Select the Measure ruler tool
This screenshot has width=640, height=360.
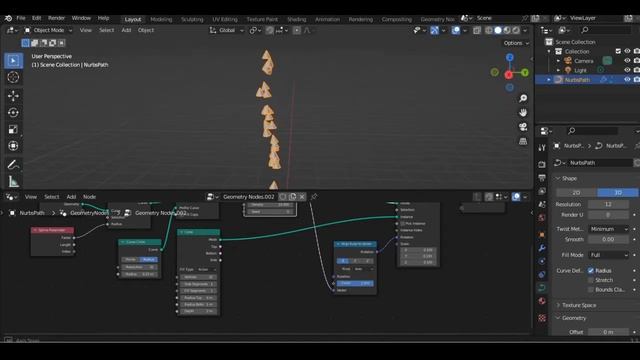coord(13,181)
